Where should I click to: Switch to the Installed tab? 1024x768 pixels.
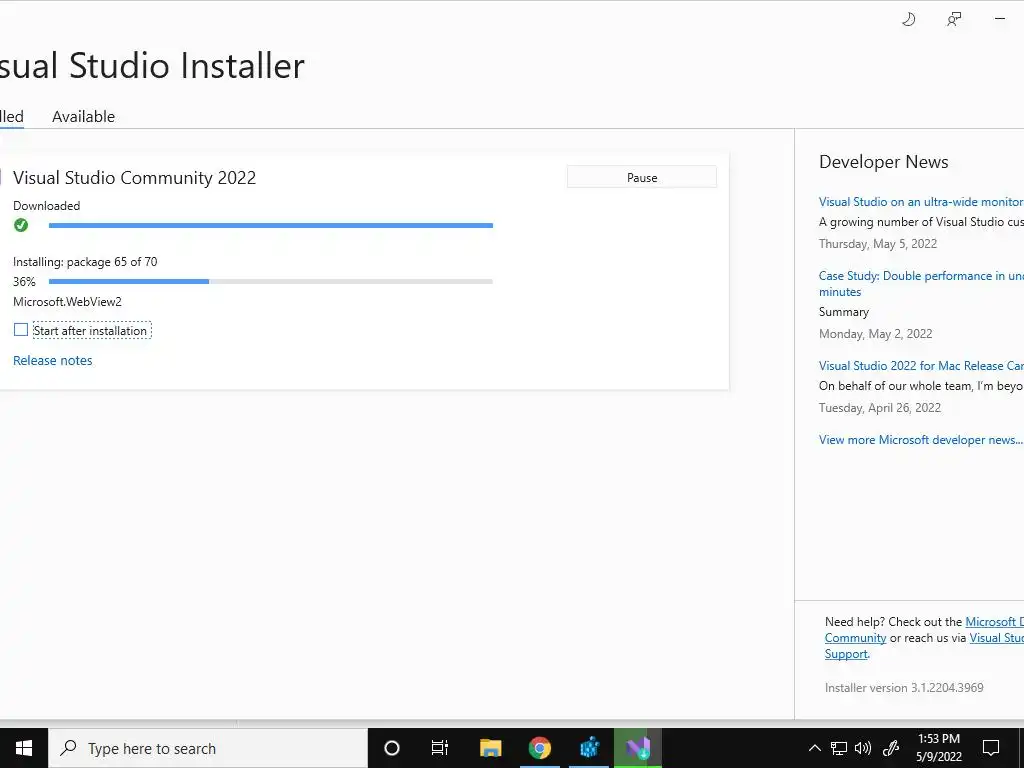12,117
